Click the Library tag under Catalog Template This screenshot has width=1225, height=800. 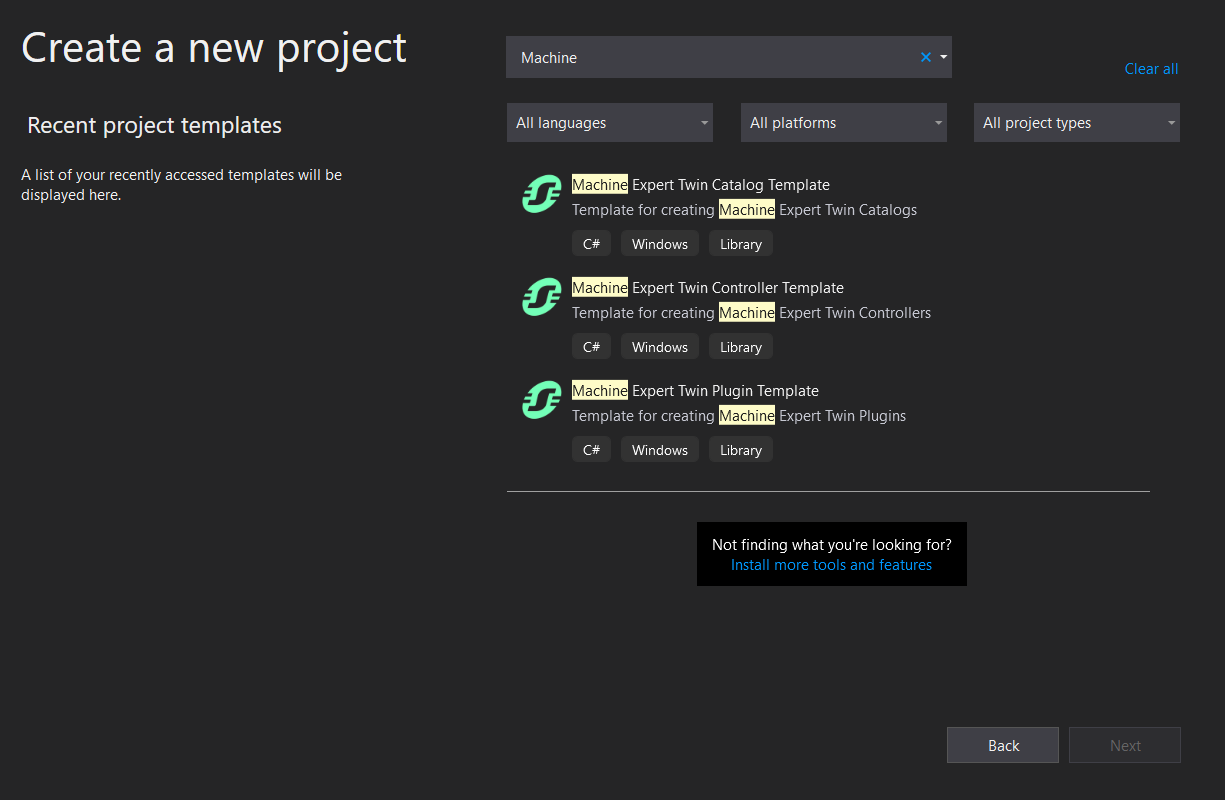pyautogui.click(x=741, y=244)
